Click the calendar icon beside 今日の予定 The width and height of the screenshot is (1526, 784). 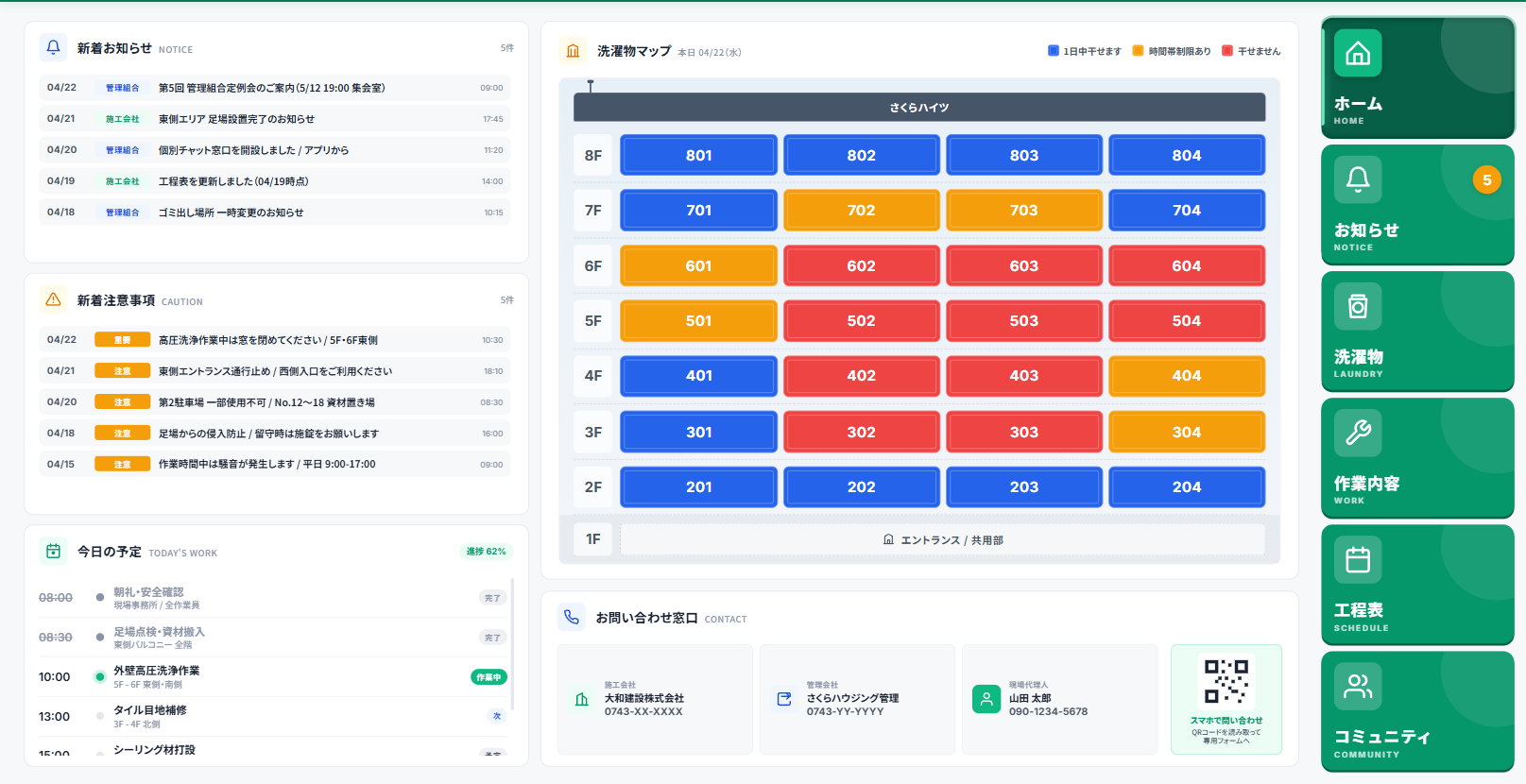(53, 551)
